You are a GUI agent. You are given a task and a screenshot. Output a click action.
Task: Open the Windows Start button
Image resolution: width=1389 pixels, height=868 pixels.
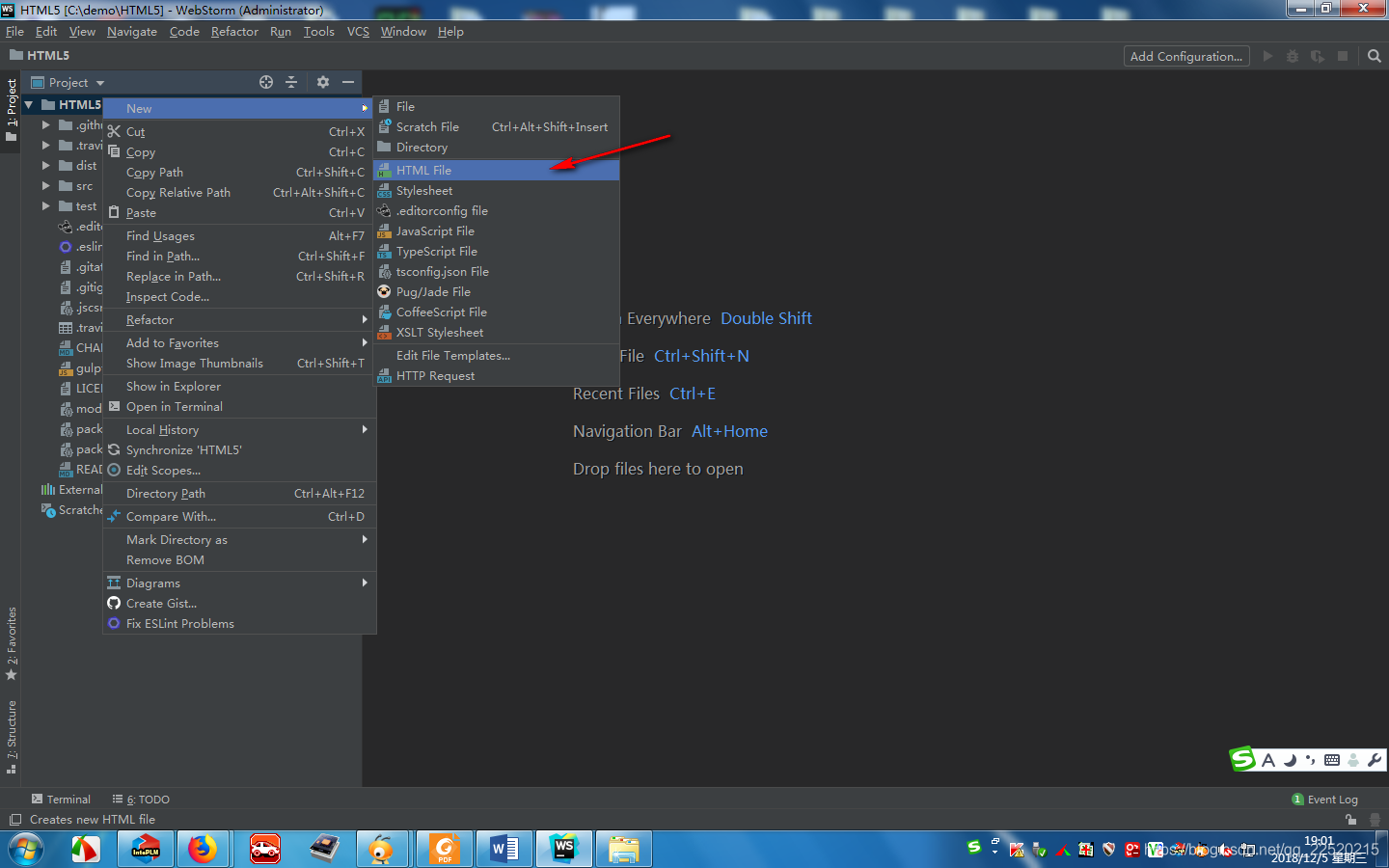(x=26, y=850)
